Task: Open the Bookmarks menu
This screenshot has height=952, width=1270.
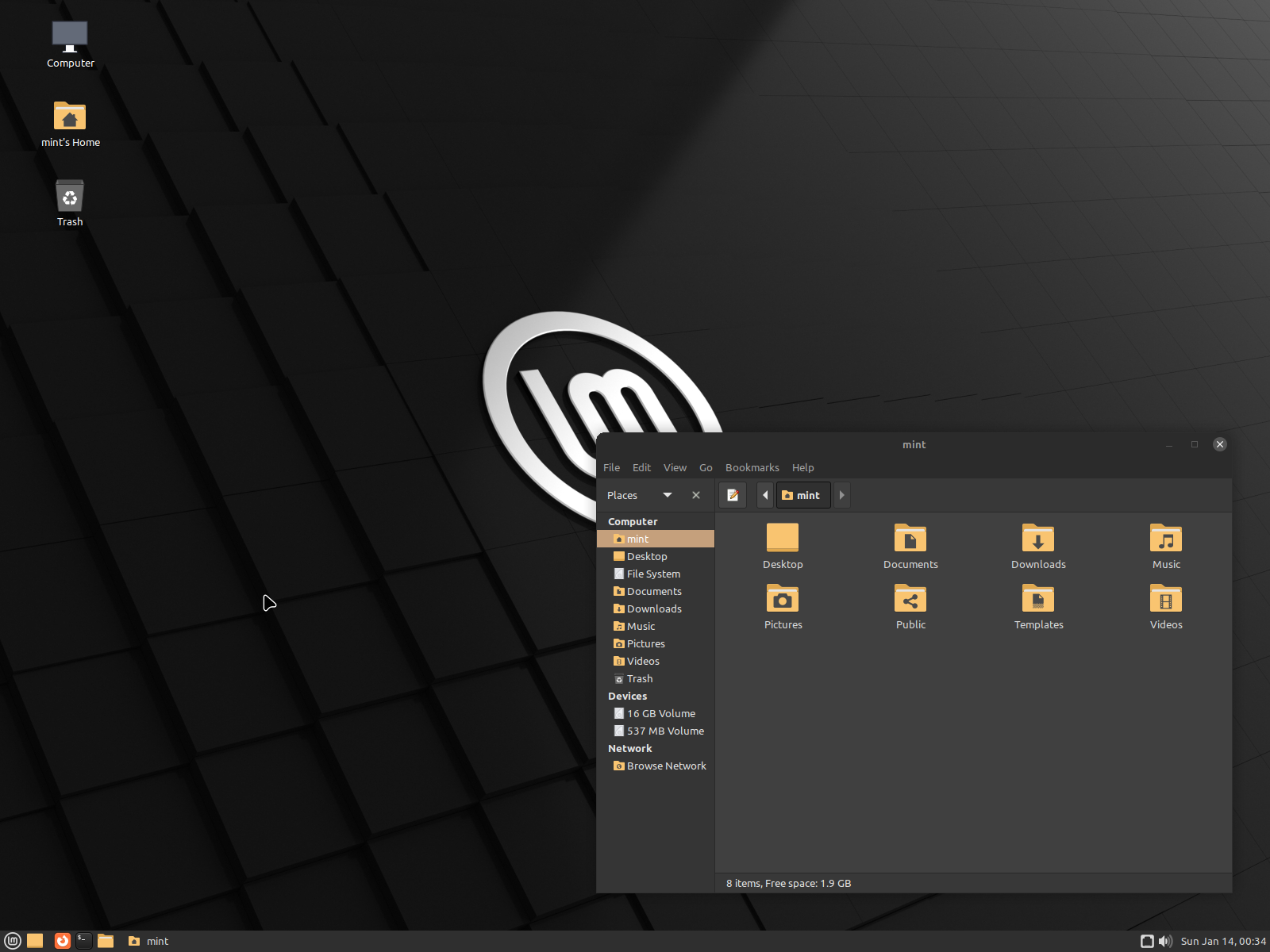Action: click(752, 467)
